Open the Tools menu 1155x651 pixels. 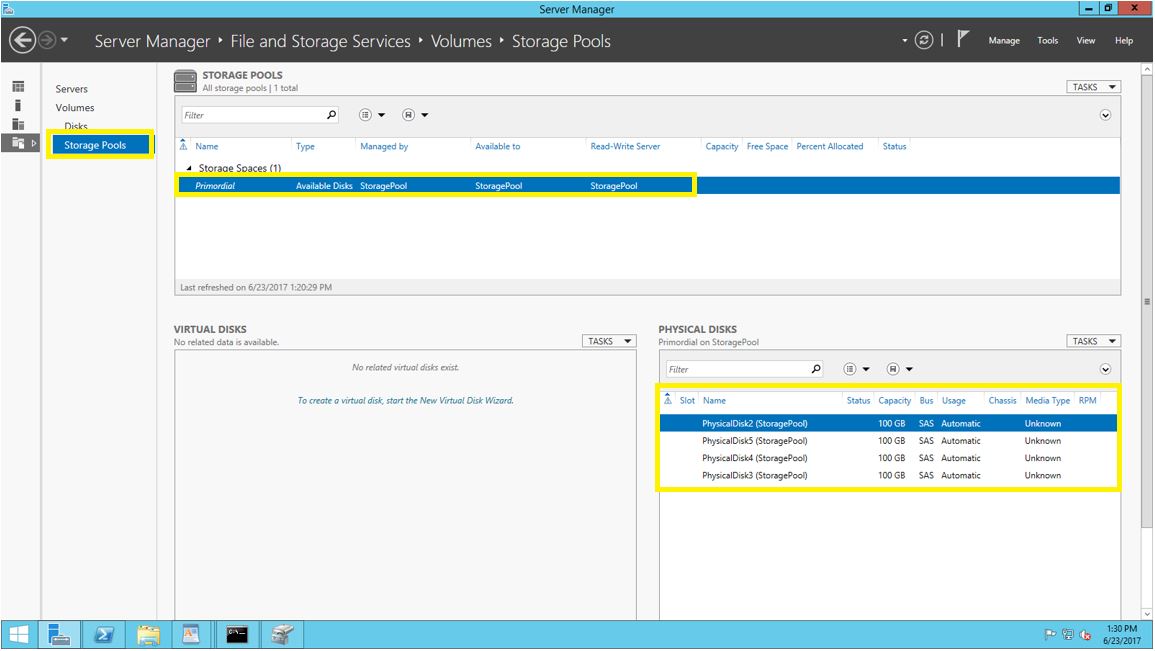tap(1047, 41)
